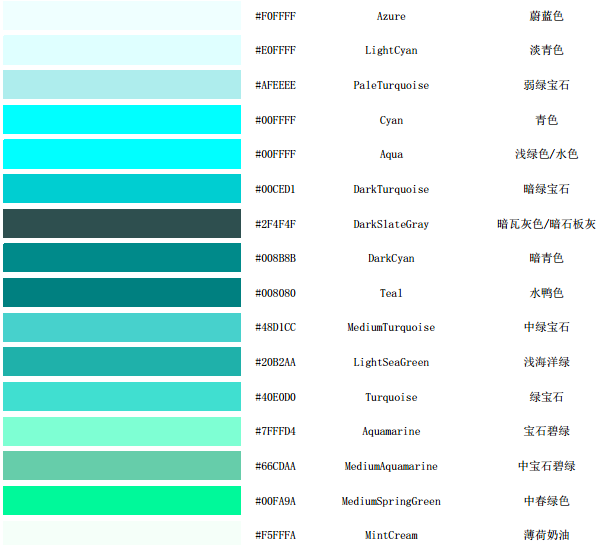Select the Chinese name 浅海洋绿
Image resolution: width=611 pixels, height=545 pixels.
[546, 362]
